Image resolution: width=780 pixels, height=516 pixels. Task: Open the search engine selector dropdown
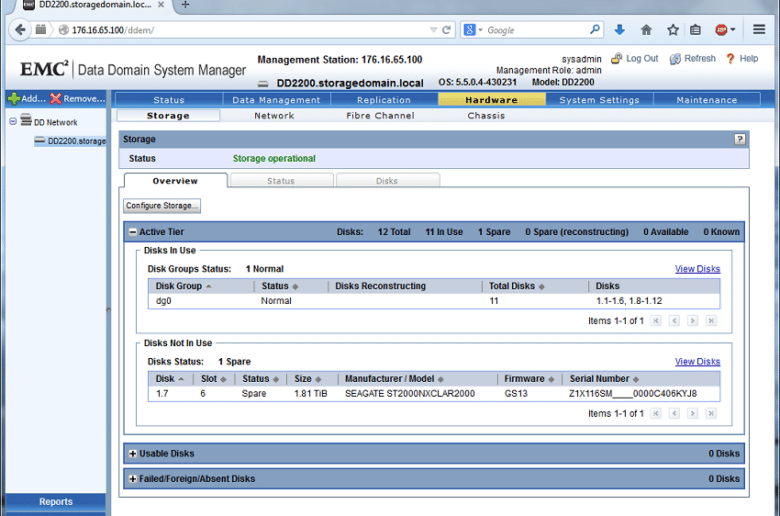[473, 30]
